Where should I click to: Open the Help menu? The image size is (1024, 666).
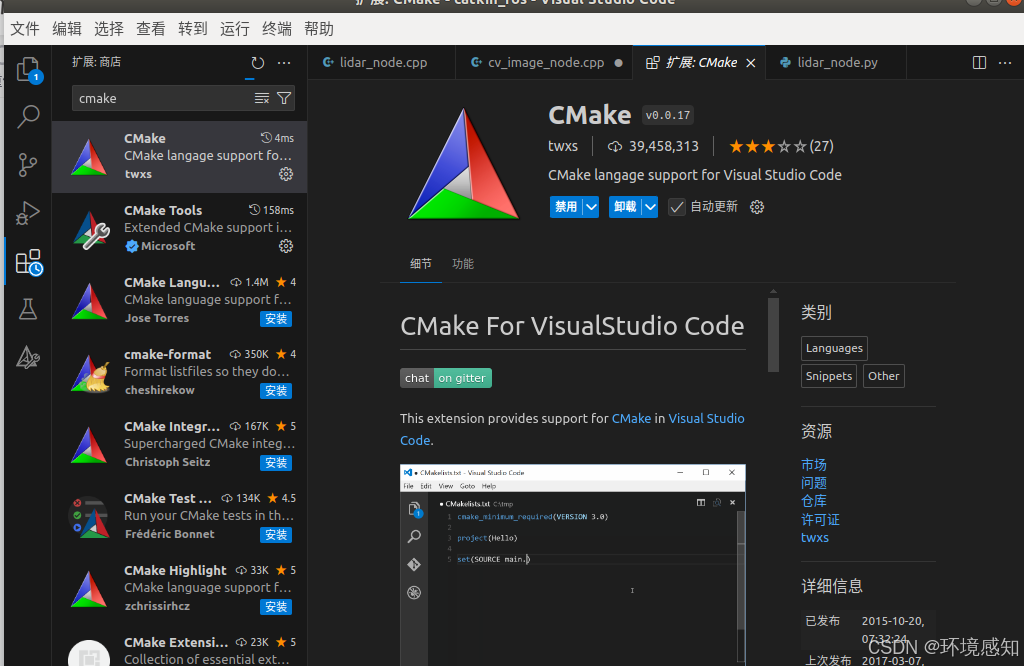click(319, 29)
